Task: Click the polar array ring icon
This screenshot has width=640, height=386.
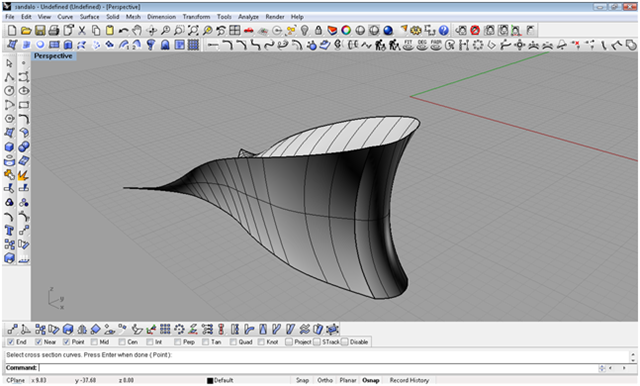Action: coord(179,329)
